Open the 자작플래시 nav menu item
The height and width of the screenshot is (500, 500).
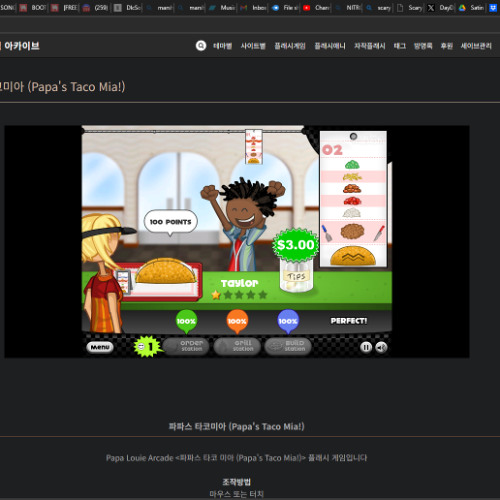[370, 46]
